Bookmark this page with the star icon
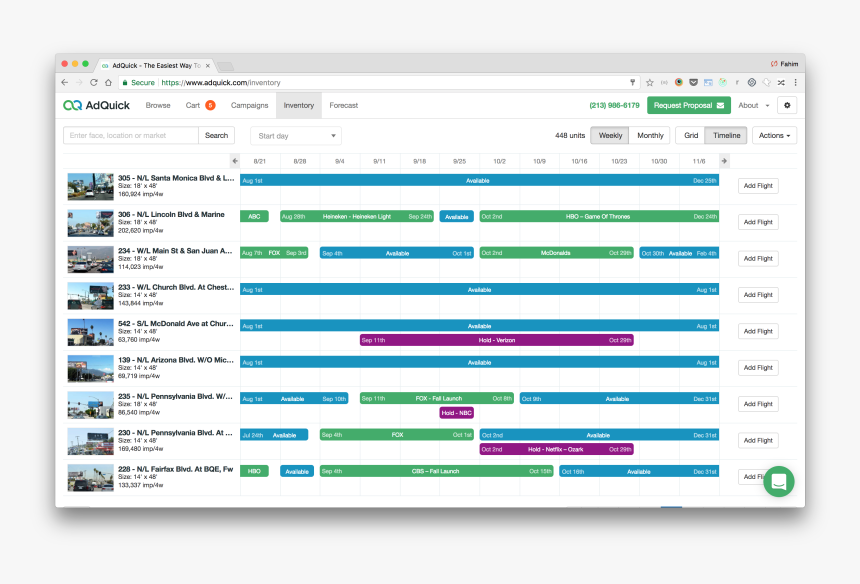Image resolution: width=860 pixels, height=584 pixels. [x=649, y=82]
